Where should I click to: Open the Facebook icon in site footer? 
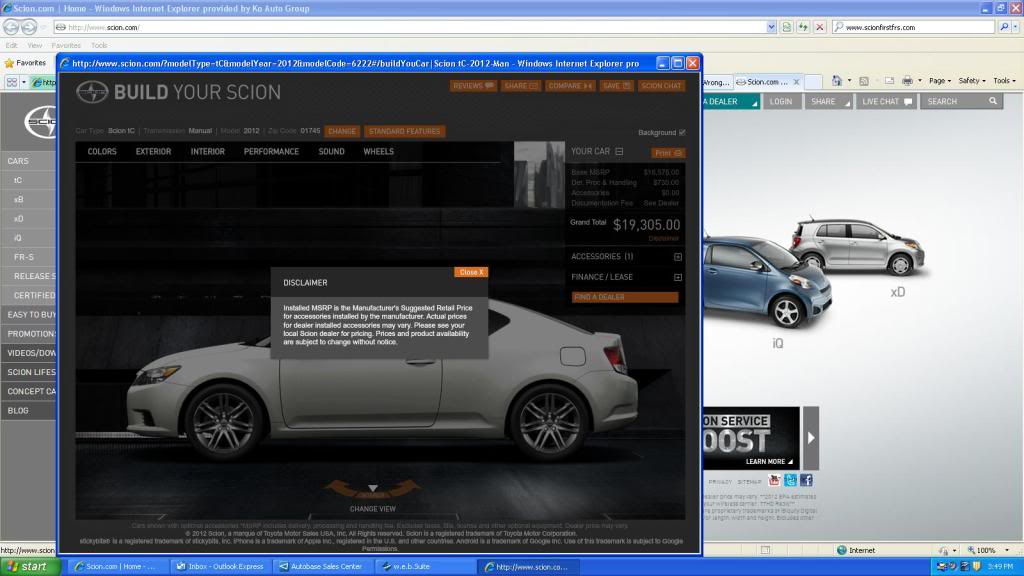click(x=807, y=481)
